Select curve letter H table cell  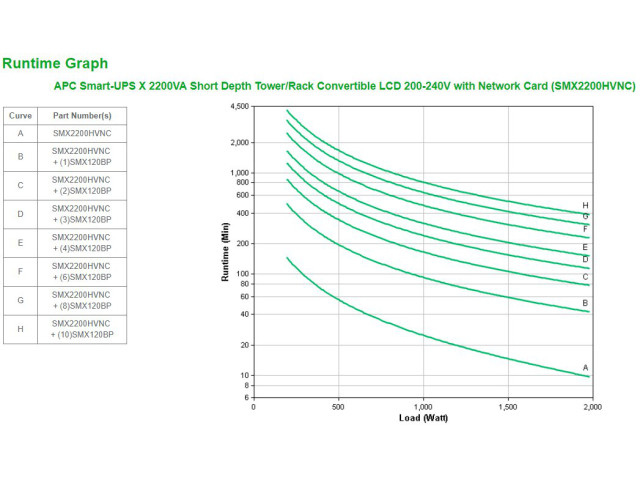(x=20, y=329)
